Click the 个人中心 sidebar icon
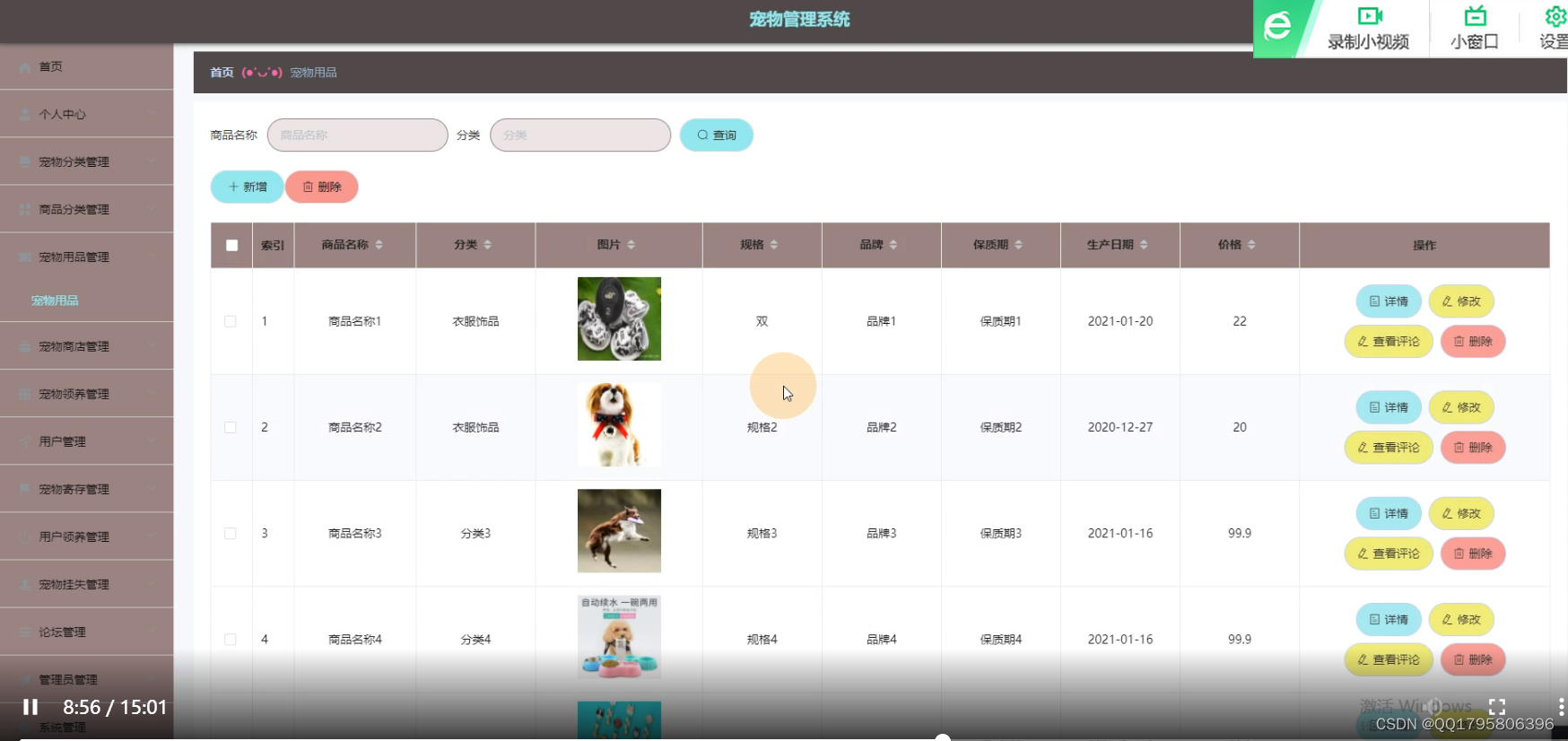 click(25, 115)
